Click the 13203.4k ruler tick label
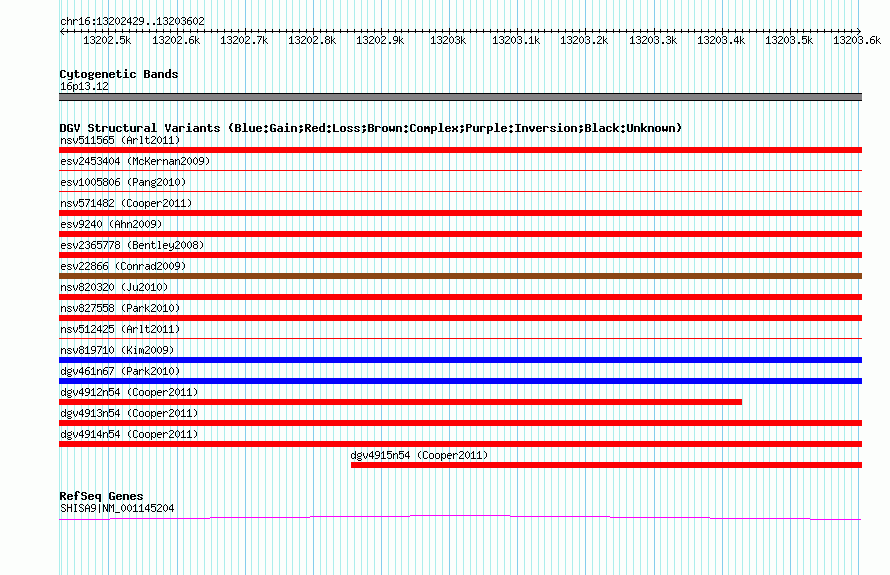The width and height of the screenshot is (890, 575). (x=721, y=40)
